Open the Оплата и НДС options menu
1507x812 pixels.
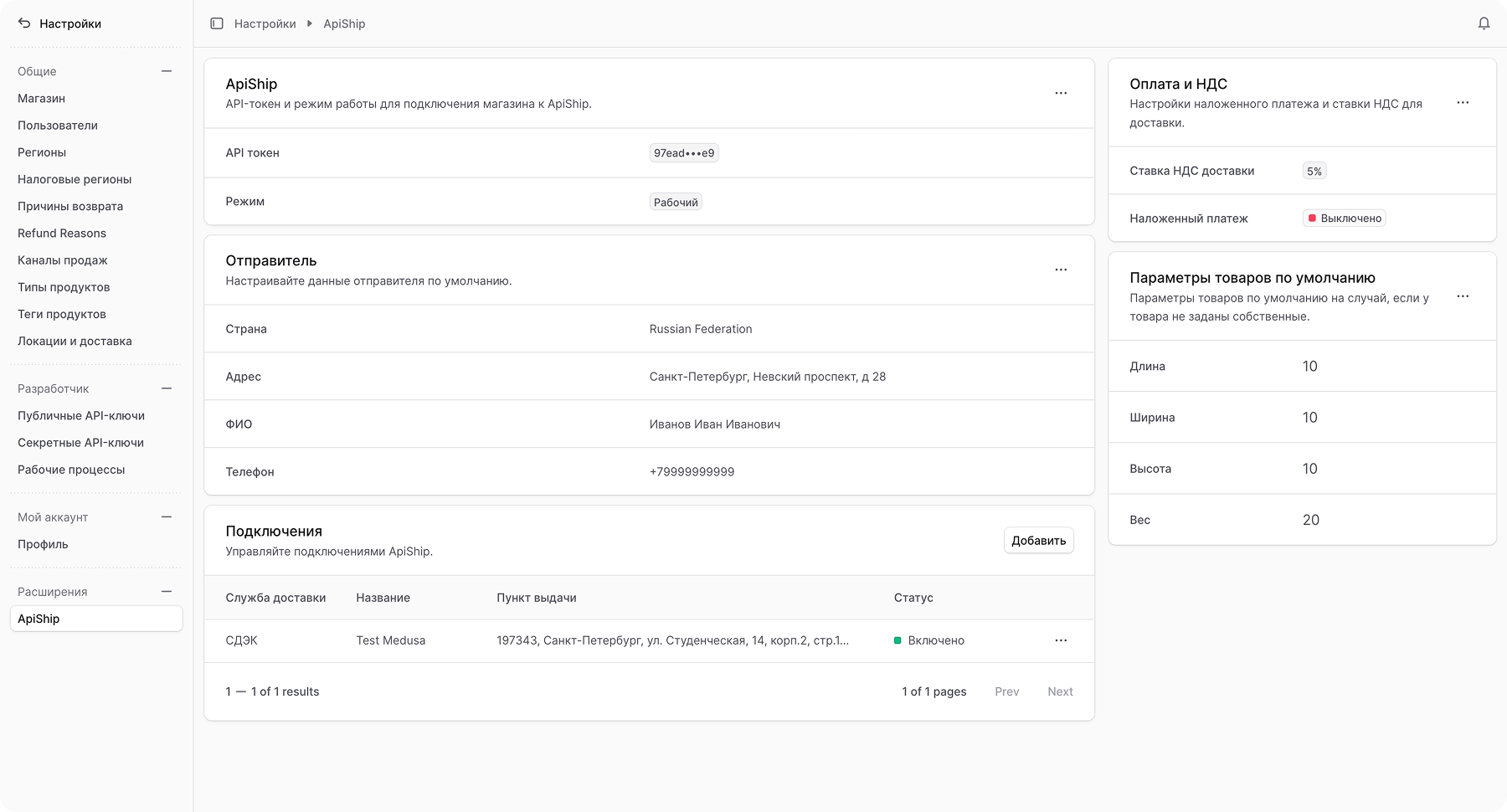tap(1464, 102)
